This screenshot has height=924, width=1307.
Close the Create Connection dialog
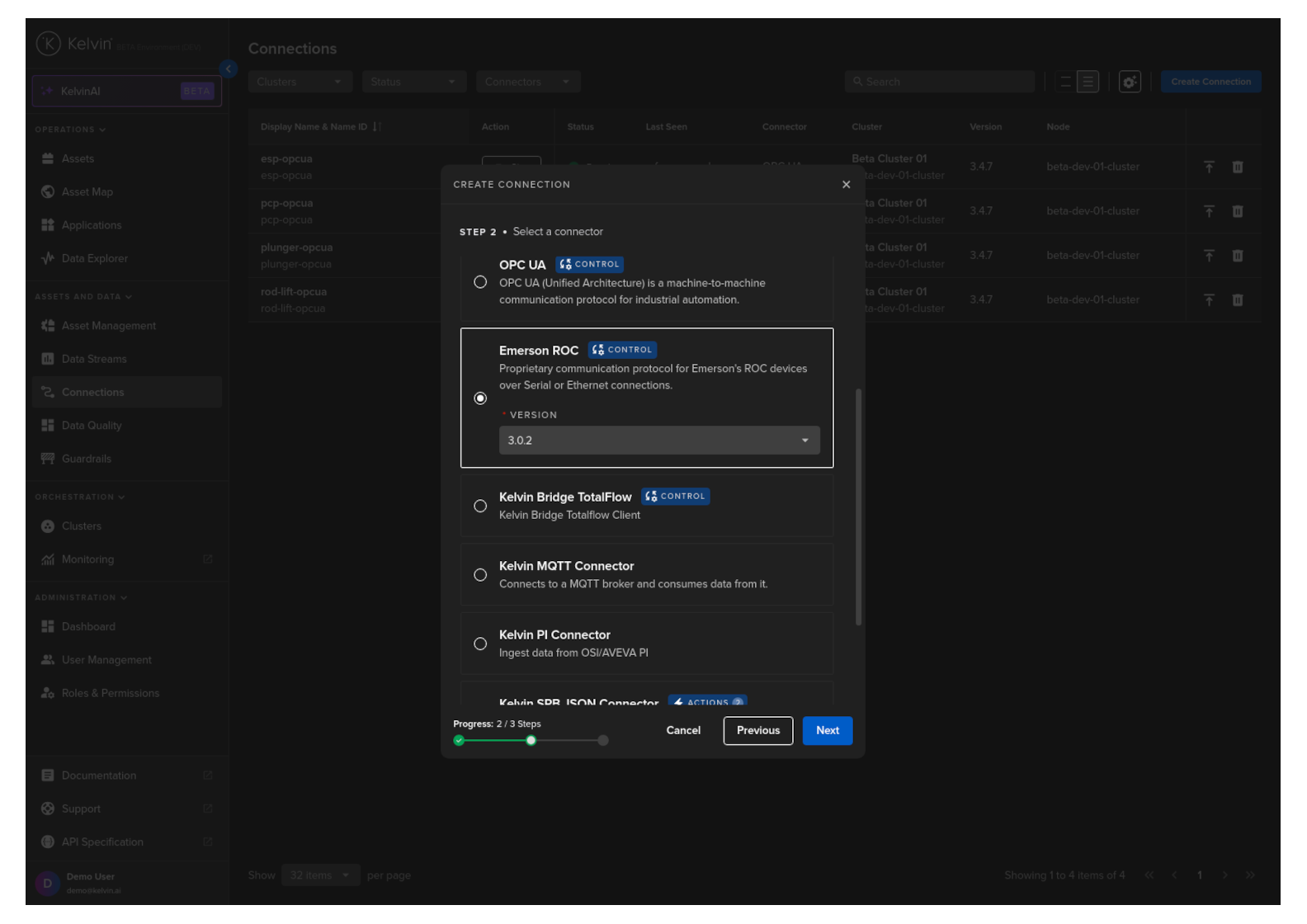[846, 185]
